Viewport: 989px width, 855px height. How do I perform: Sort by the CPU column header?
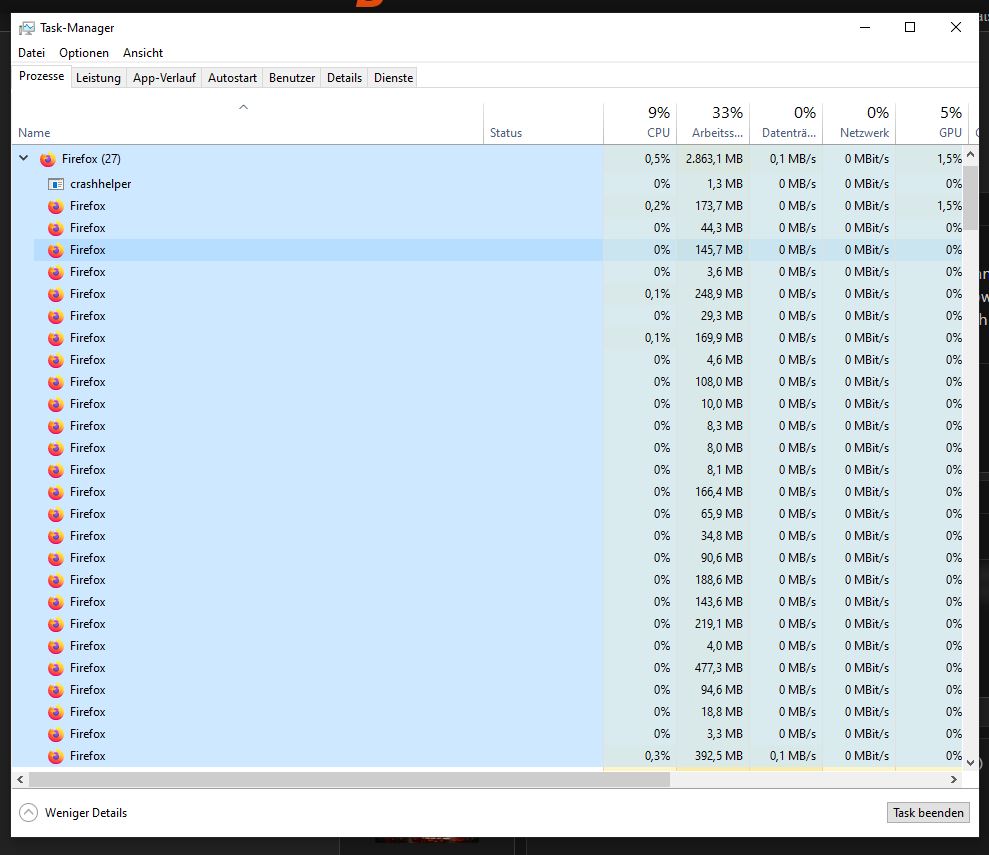coord(640,124)
